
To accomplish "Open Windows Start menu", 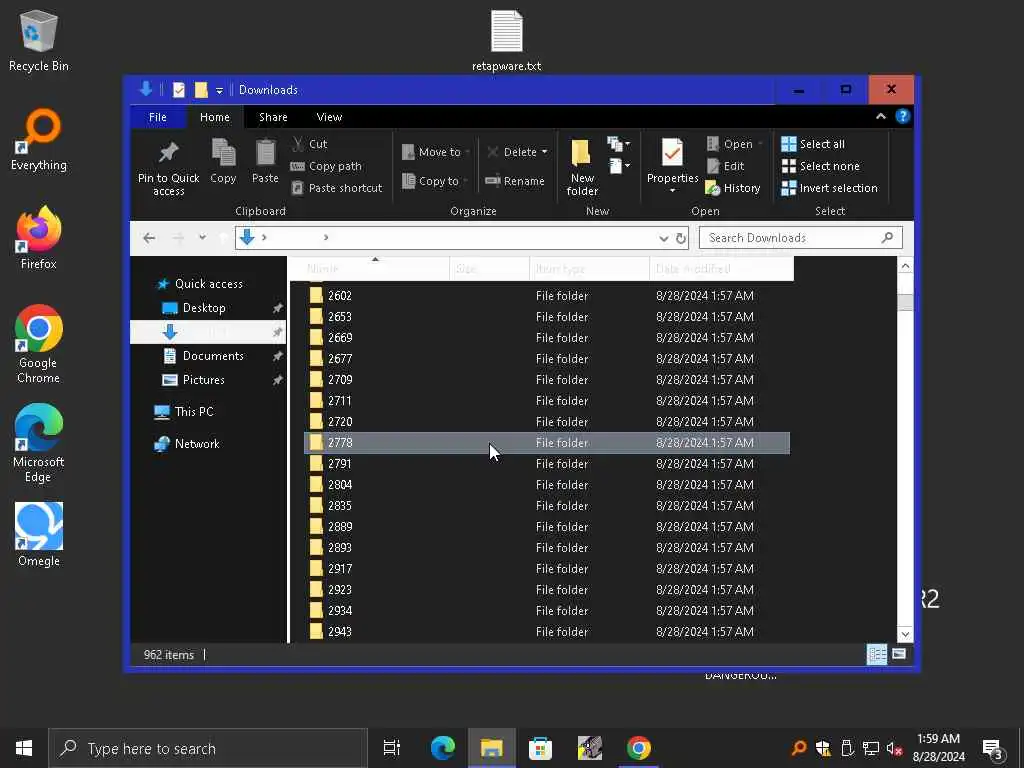I will point(24,748).
